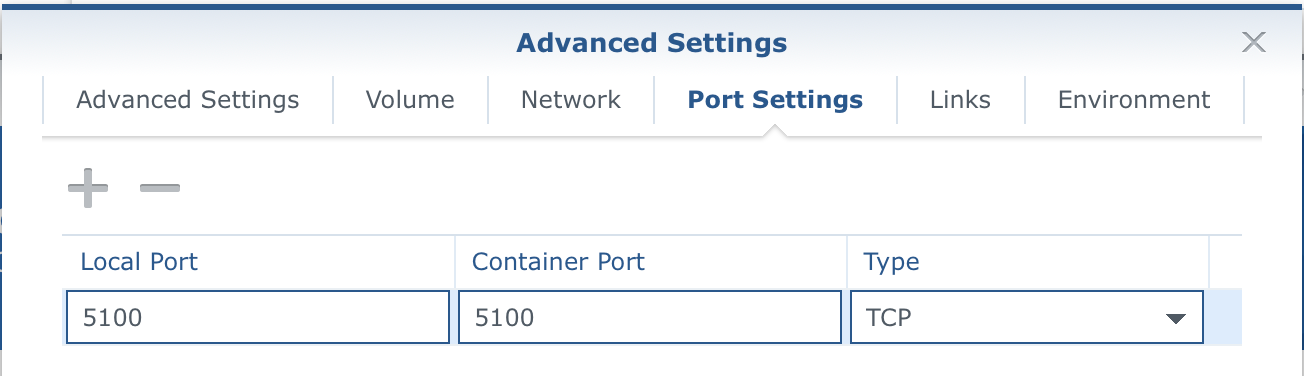Screen dimensions: 1304x376
Task: Expand protocol list using the dropdown arrow
Action: 1175,319
